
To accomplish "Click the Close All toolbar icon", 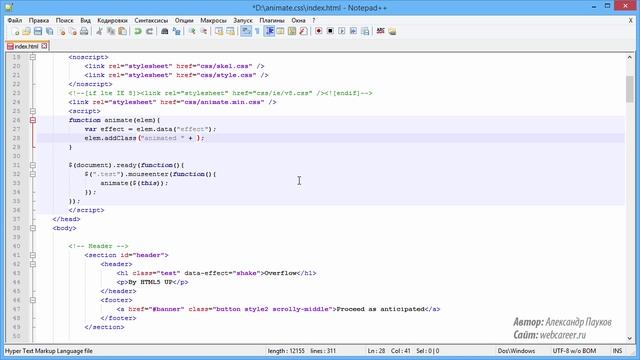I will click(x=73, y=31).
